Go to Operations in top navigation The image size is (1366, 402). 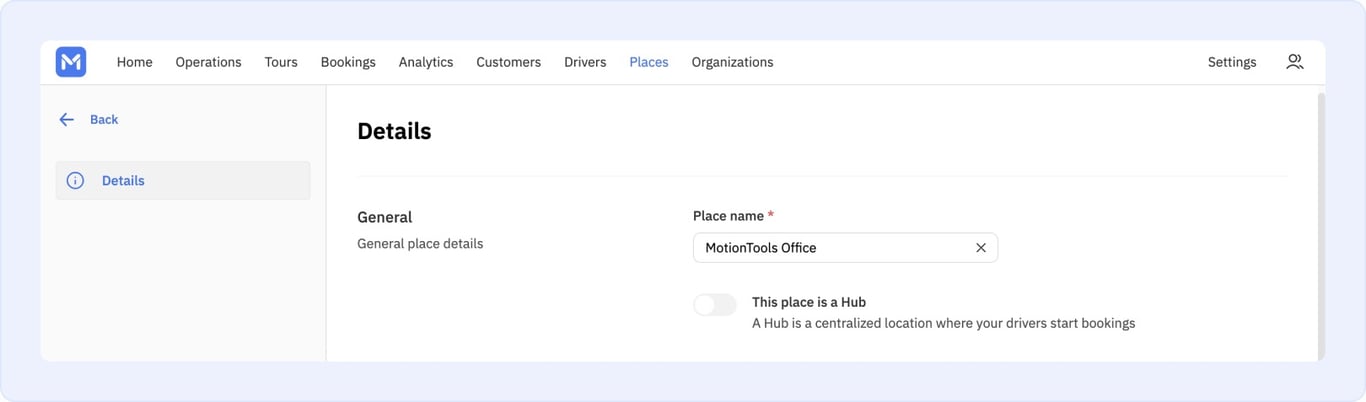point(208,62)
